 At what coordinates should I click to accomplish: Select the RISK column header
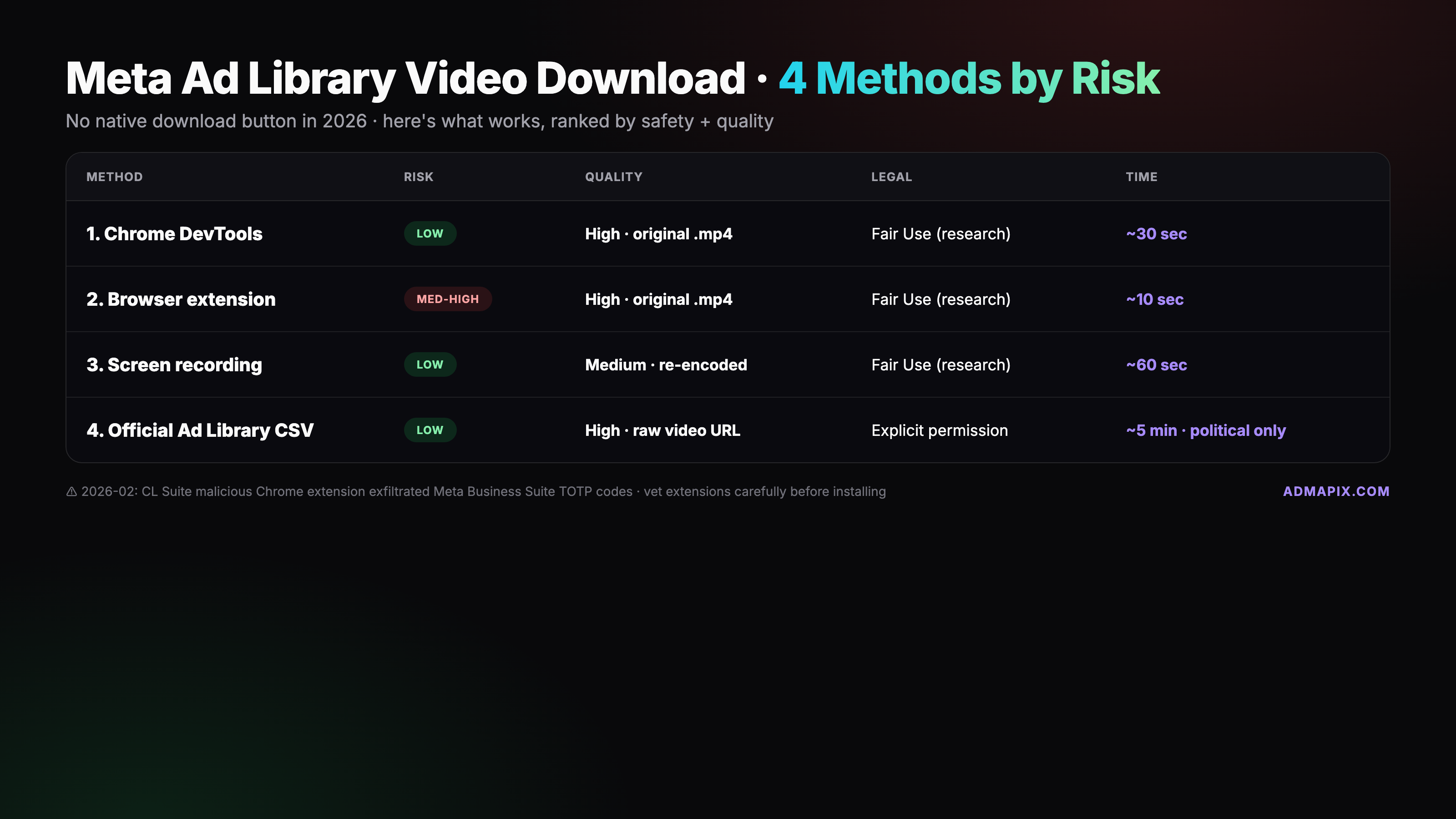point(418,177)
